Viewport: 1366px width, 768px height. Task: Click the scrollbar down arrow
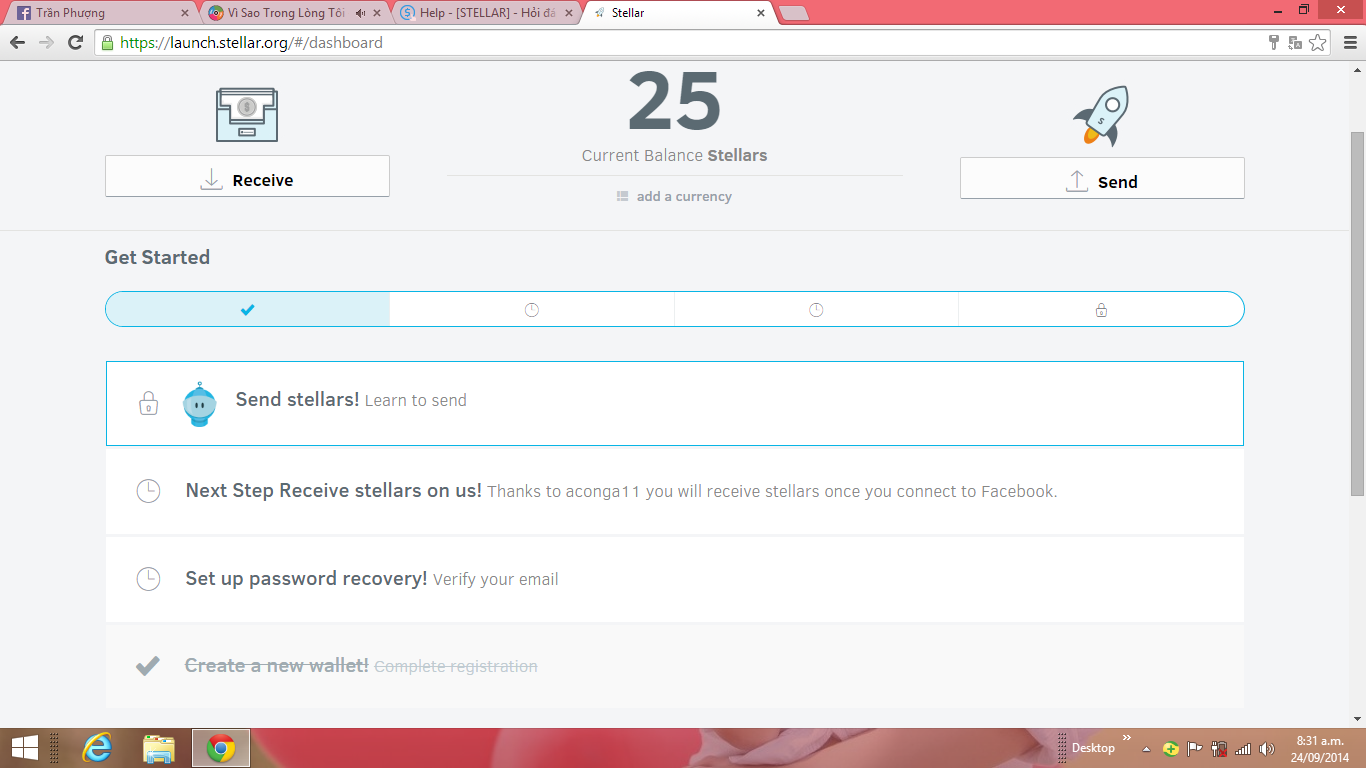pos(1357,719)
